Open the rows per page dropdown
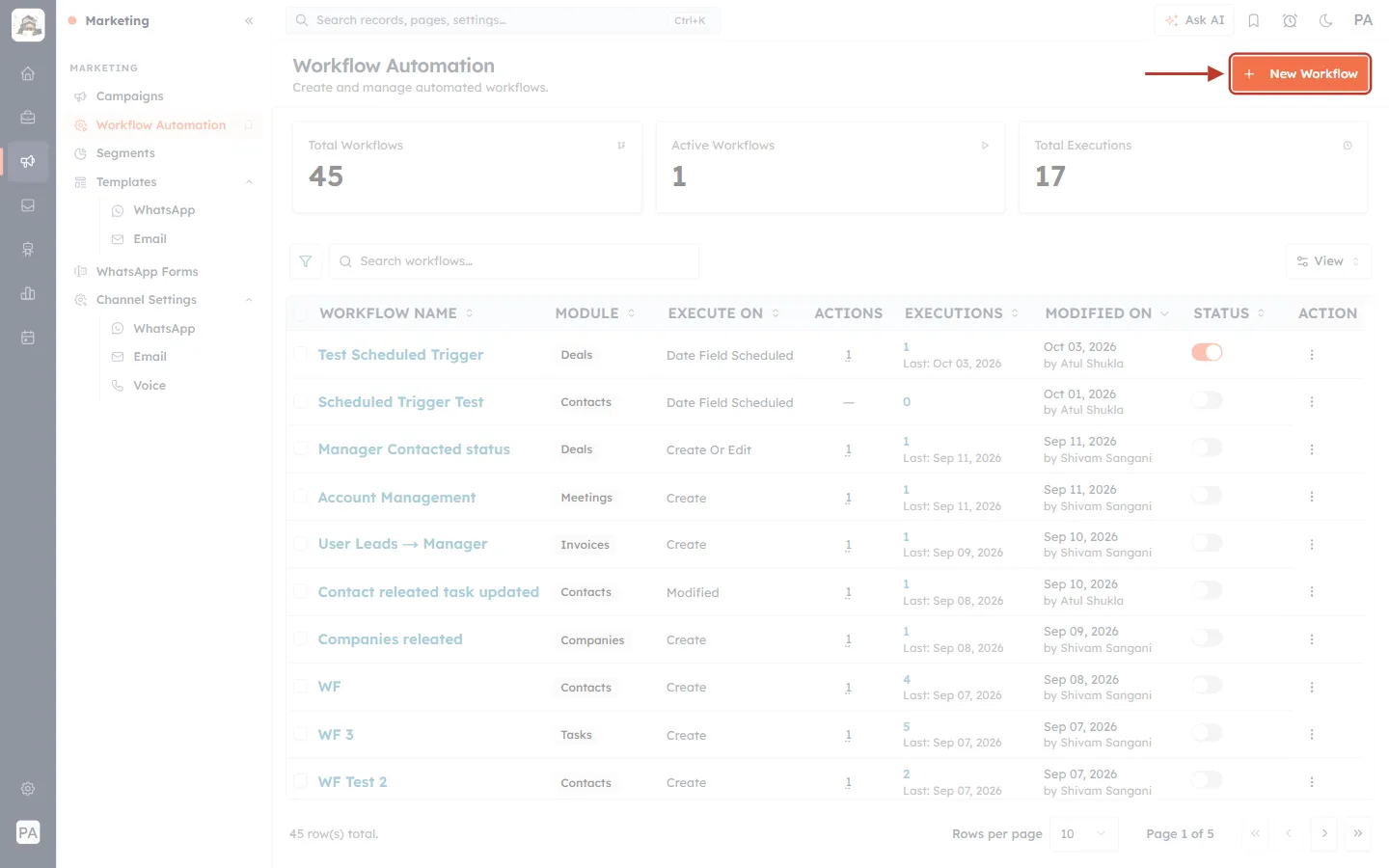The height and width of the screenshot is (868, 1389). (1085, 833)
